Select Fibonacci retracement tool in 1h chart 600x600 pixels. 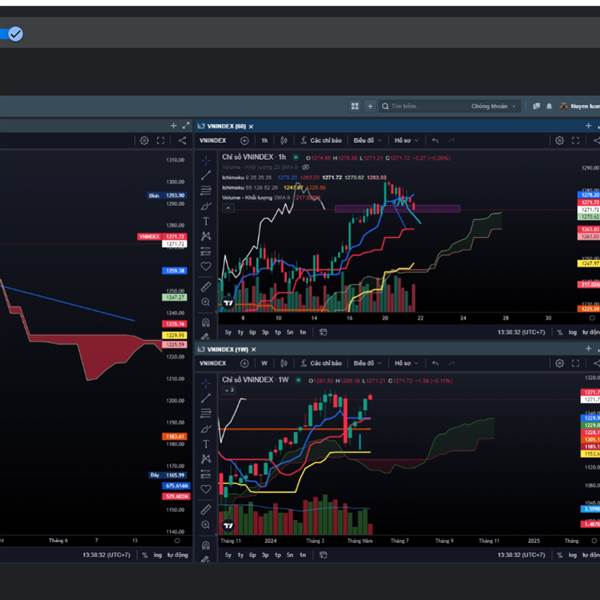[x=206, y=190]
